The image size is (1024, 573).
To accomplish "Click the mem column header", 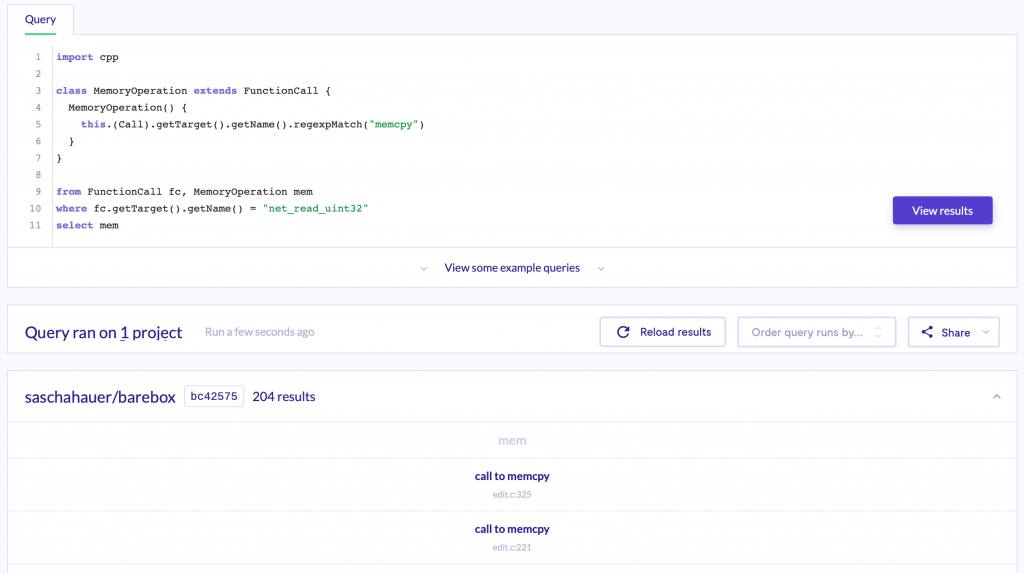I will [x=512, y=440].
